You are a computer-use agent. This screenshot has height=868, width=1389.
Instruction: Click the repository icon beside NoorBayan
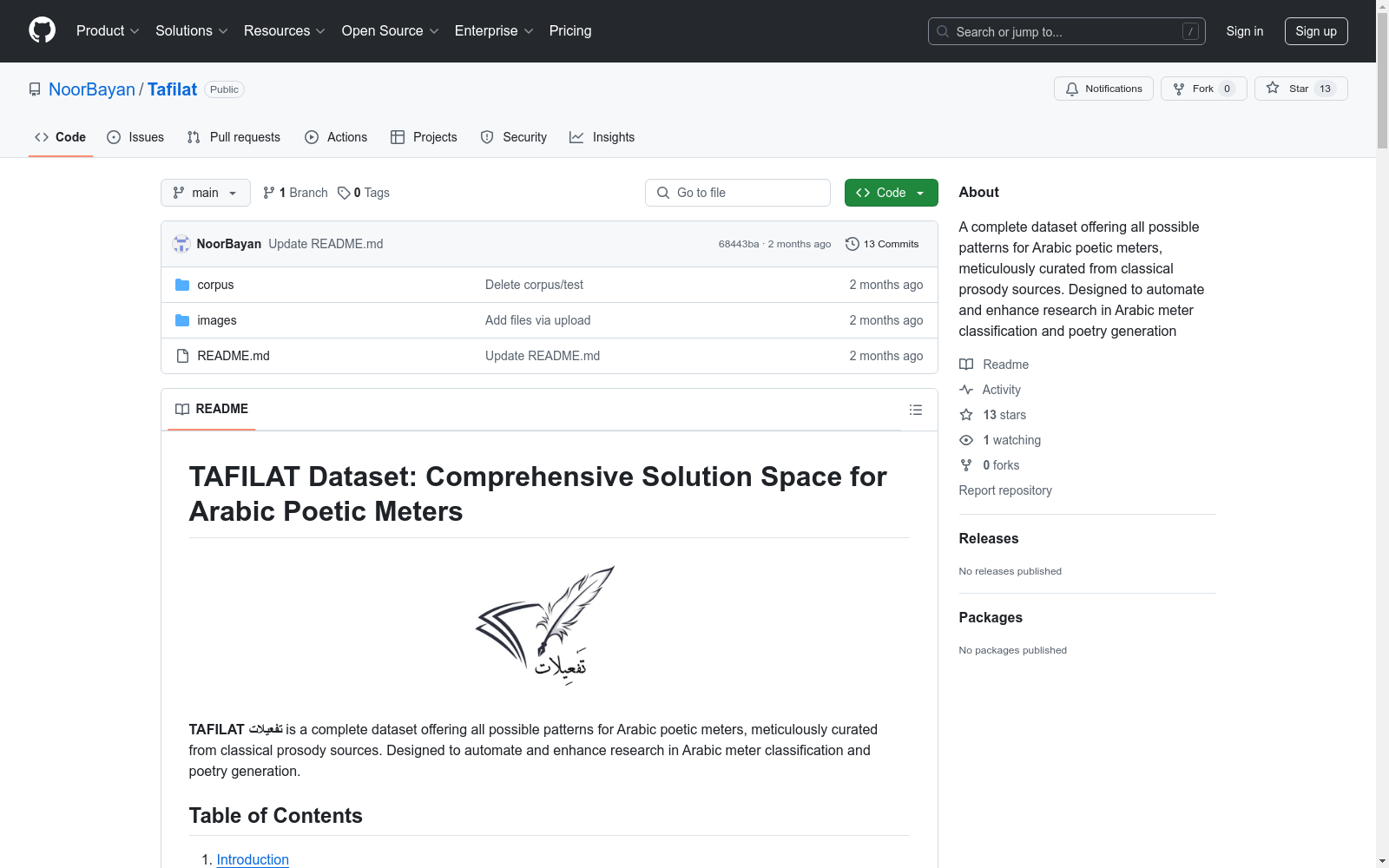(35, 89)
